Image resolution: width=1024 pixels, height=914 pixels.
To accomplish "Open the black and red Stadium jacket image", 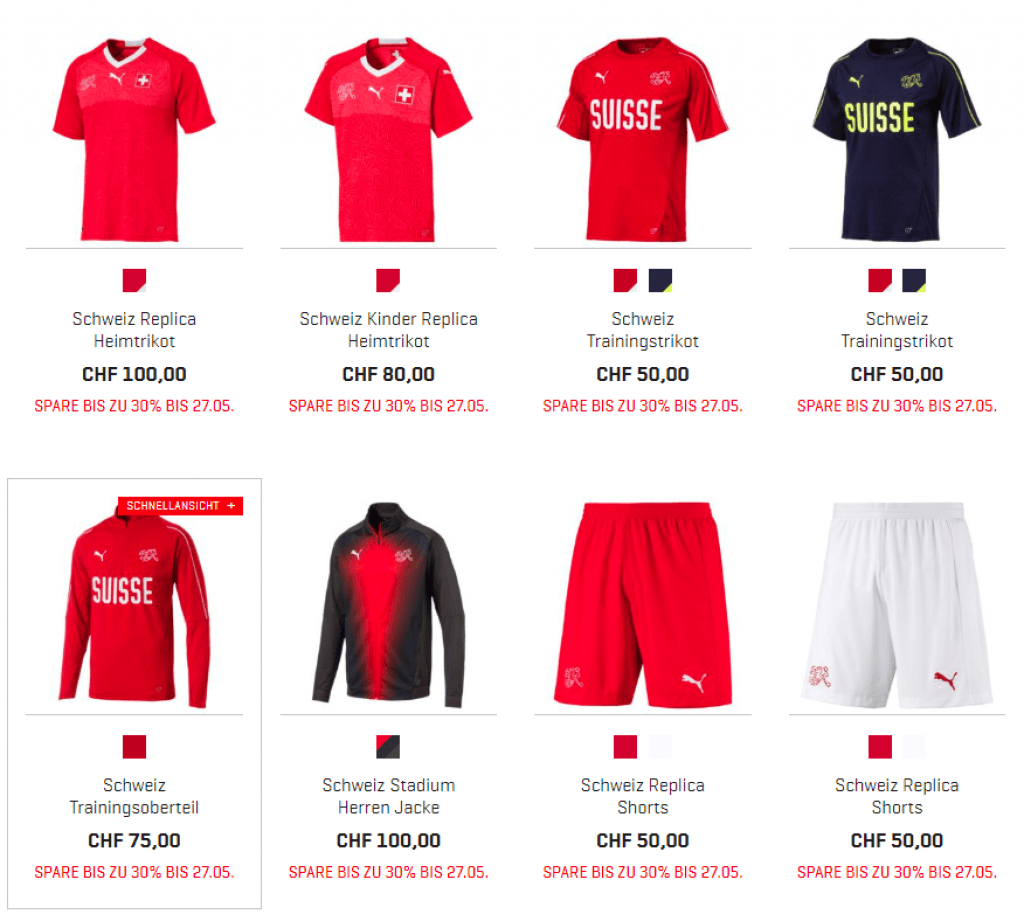I will [389, 605].
